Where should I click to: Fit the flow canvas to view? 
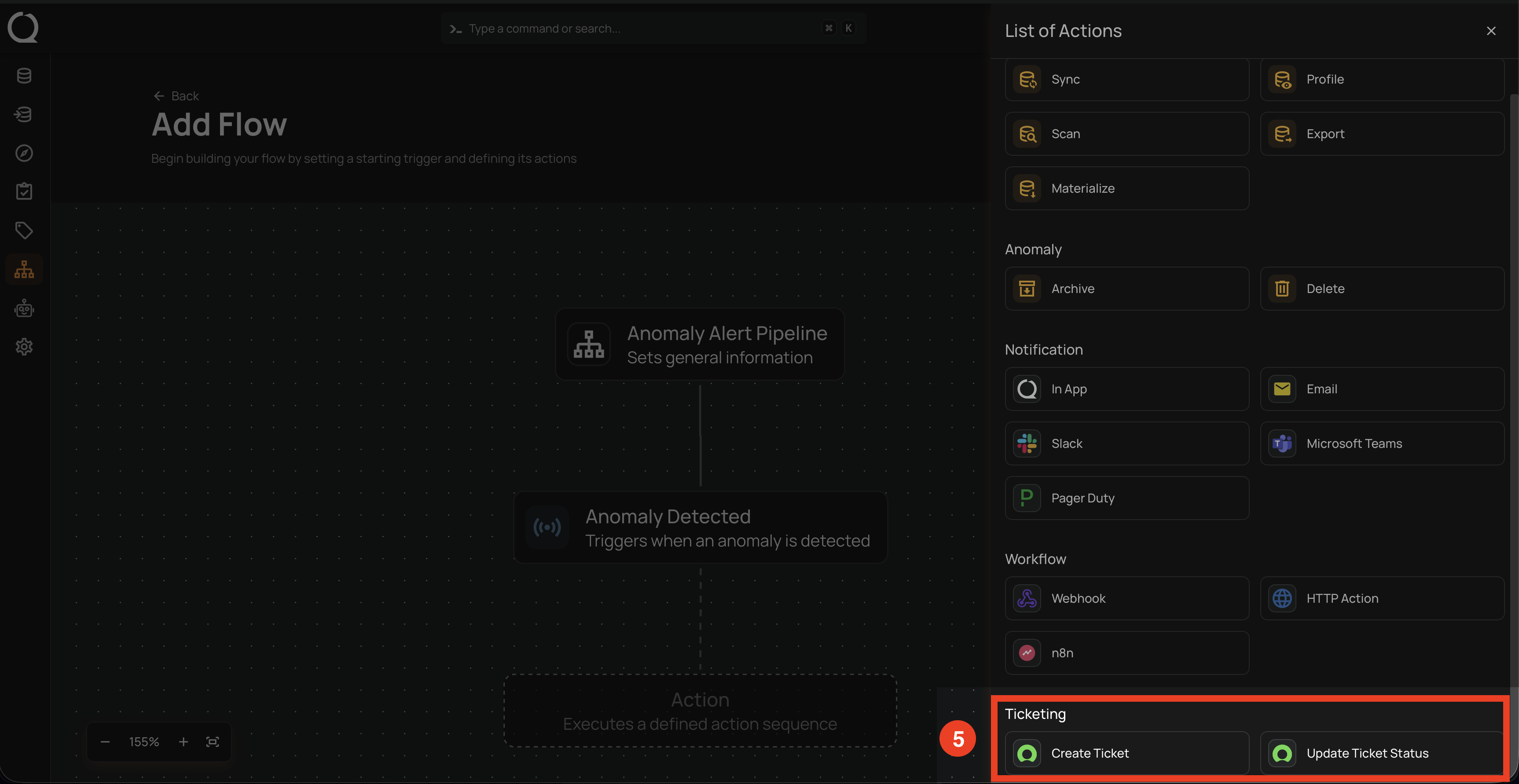click(x=213, y=742)
